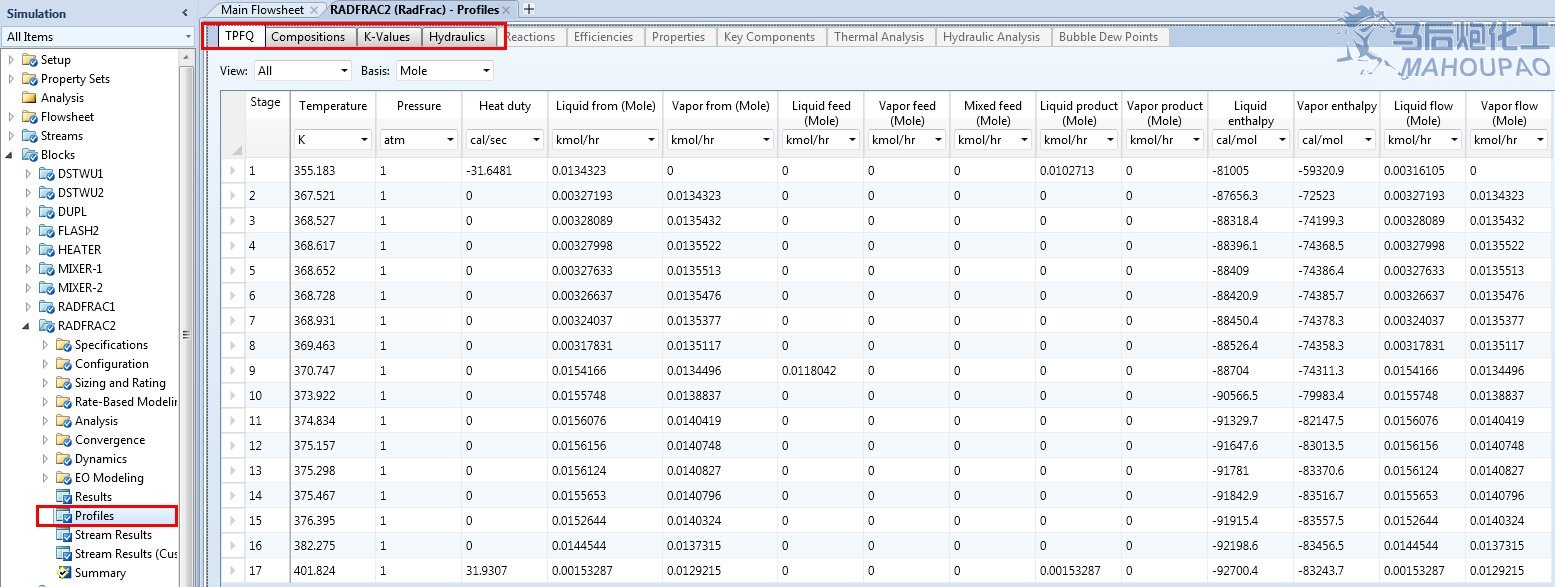This screenshot has width=1555, height=587.
Task: Open the Key Components tab
Action: point(769,37)
